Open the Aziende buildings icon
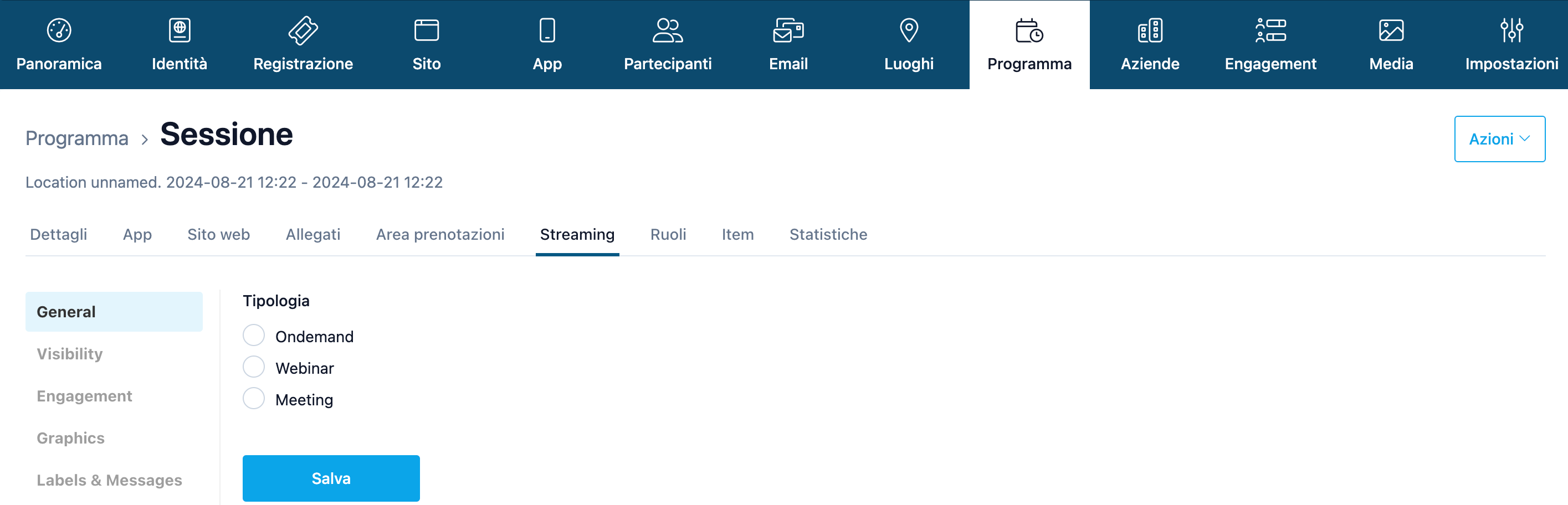 click(1150, 30)
